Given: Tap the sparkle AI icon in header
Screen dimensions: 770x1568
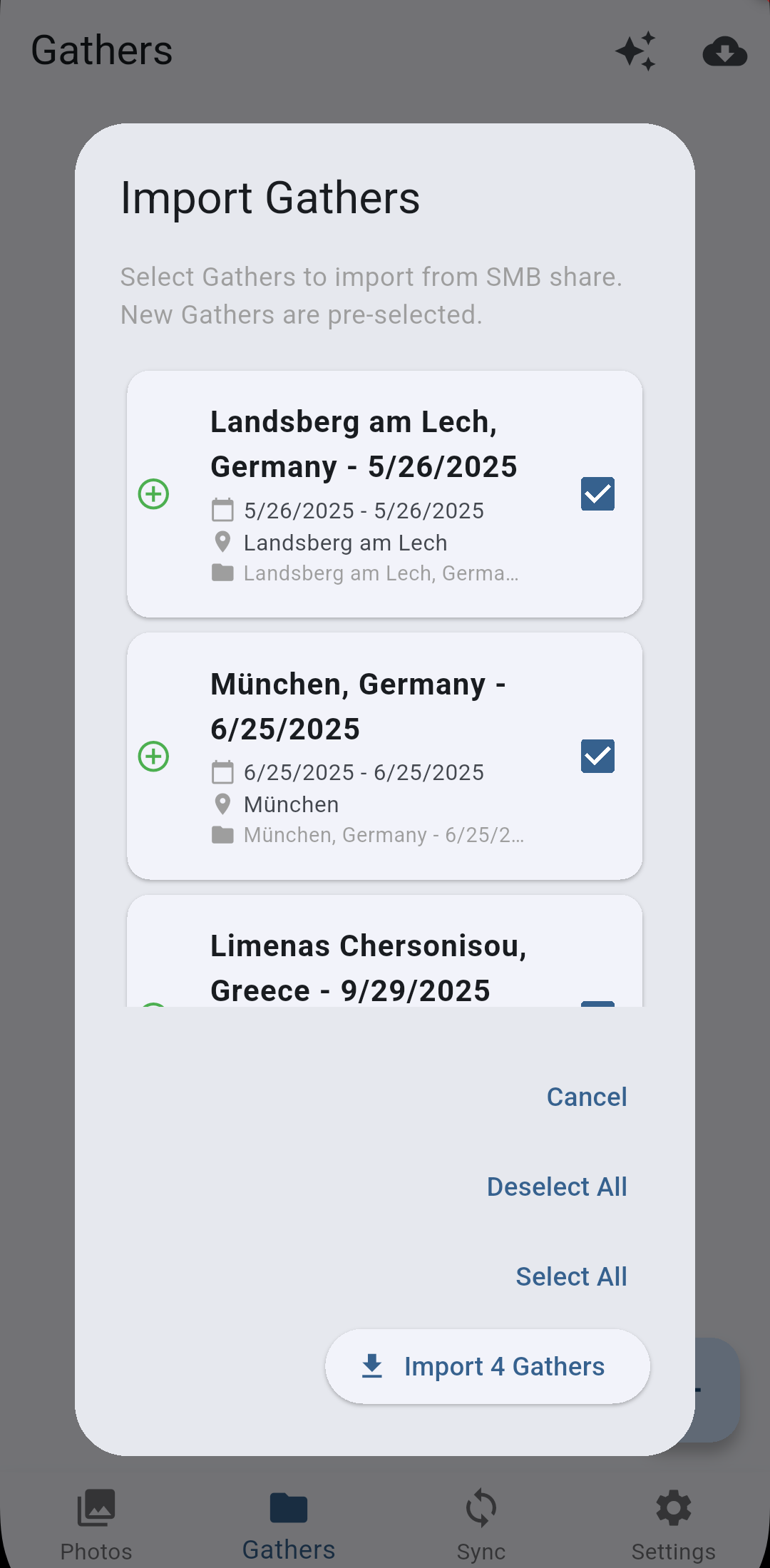Looking at the screenshot, I should 635,51.
